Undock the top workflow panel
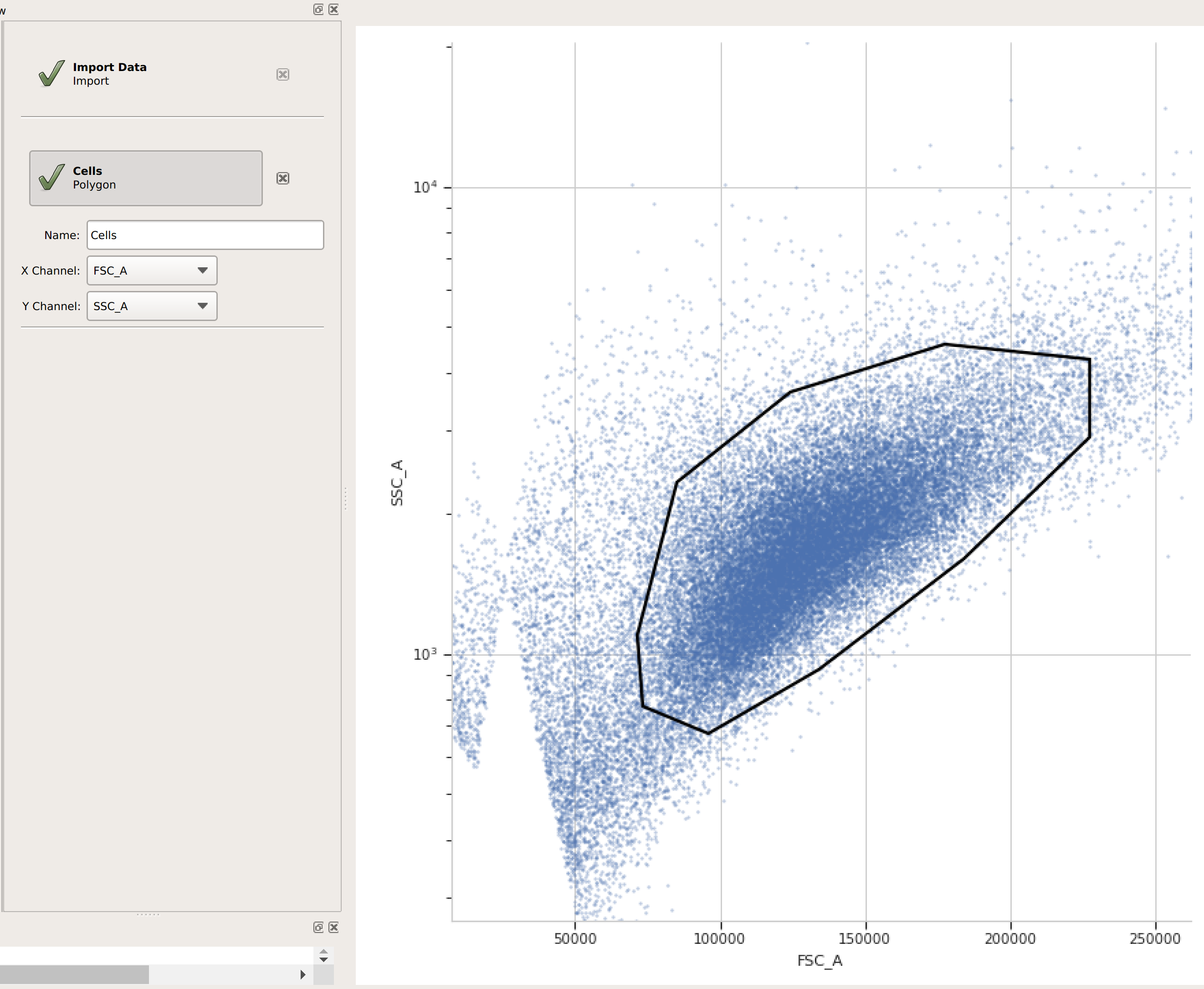 pyautogui.click(x=318, y=9)
